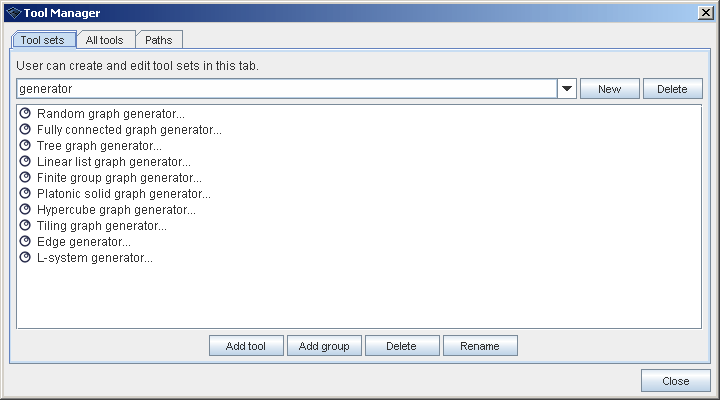Screen dimensions: 720x400
Task: Click the icon beside Random graph generator
Action: [x=26, y=114]
